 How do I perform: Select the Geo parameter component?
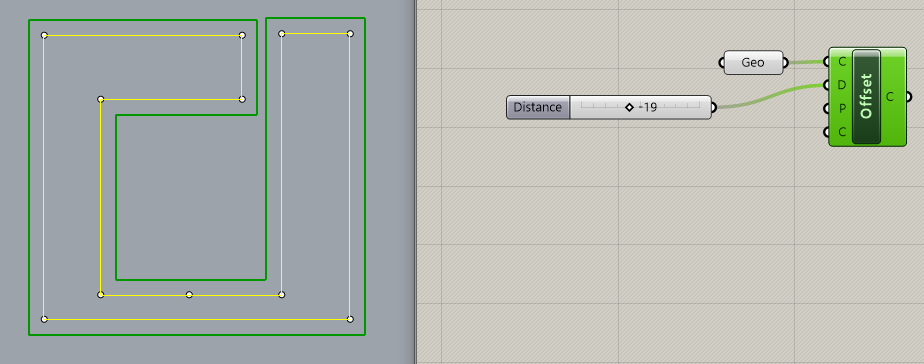(753, 62)
